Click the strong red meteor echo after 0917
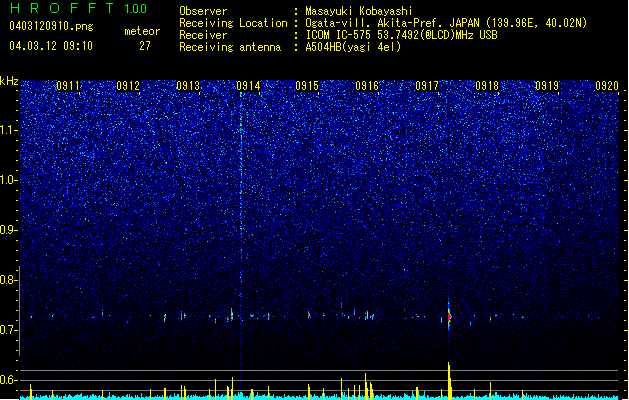Image resolution: width=629 pixels, height=400 pixels. click(x=449, y=316)
